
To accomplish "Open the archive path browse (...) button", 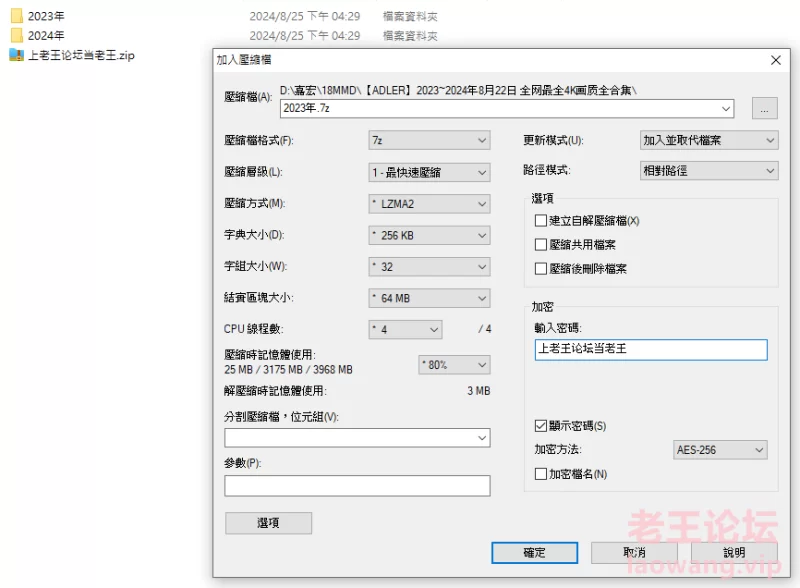I will [x=764, y=108].
